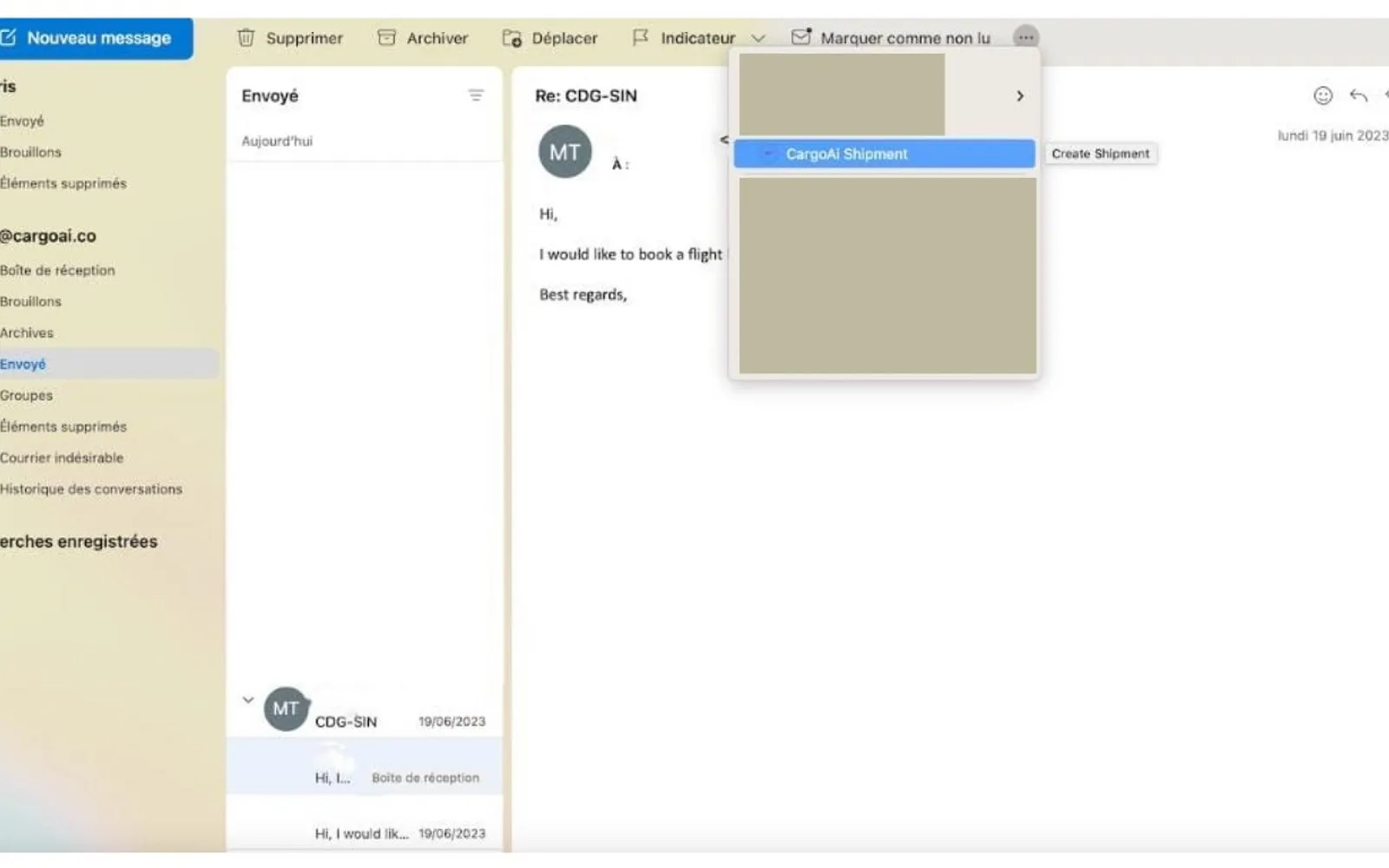Select the CargoAi Shipment menu entry
Screen dimensions: 1389x868
tap(885, 154)
